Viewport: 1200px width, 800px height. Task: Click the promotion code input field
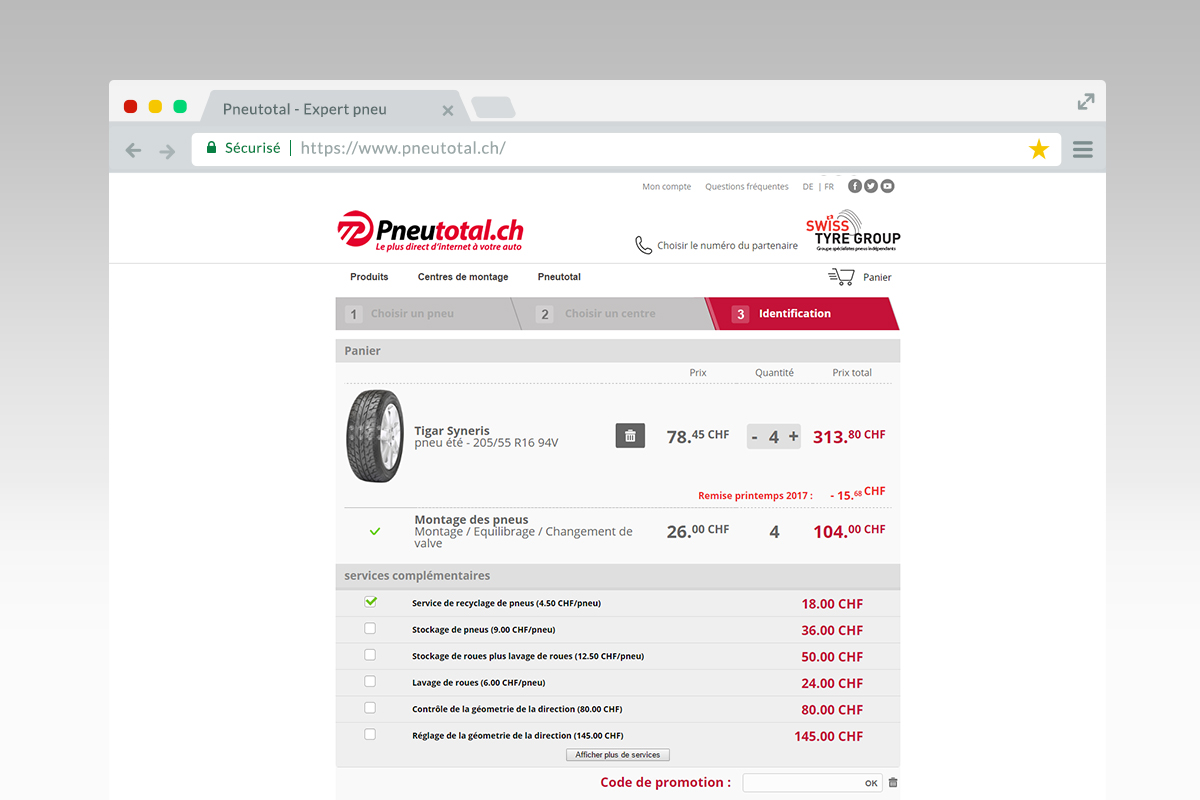coord(813,783)
